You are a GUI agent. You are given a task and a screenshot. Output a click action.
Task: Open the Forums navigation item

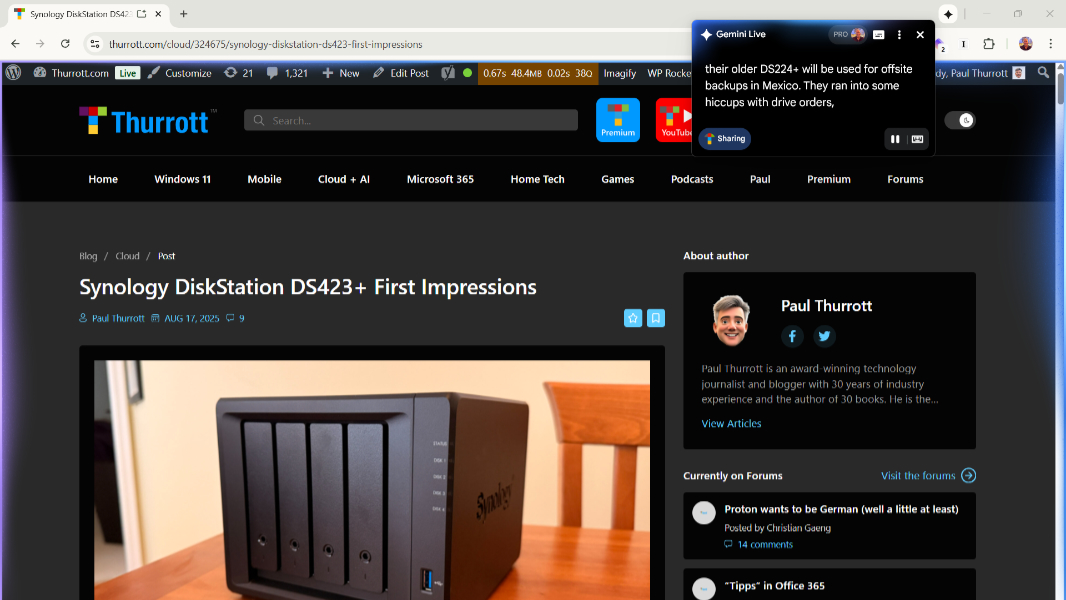click(905, 179)
